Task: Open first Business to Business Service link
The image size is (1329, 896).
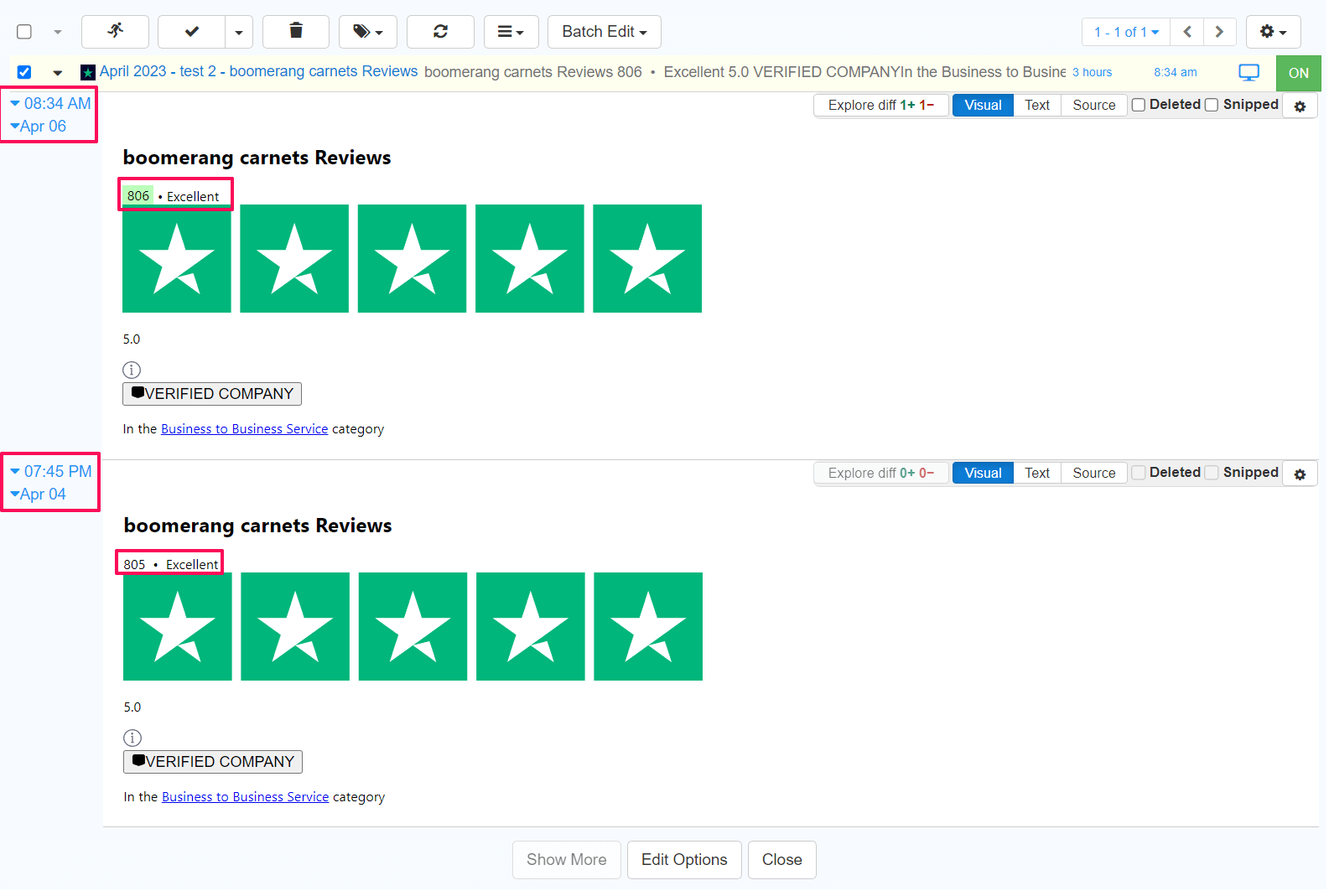Action: pyautogui.click(x=244, y=428)
